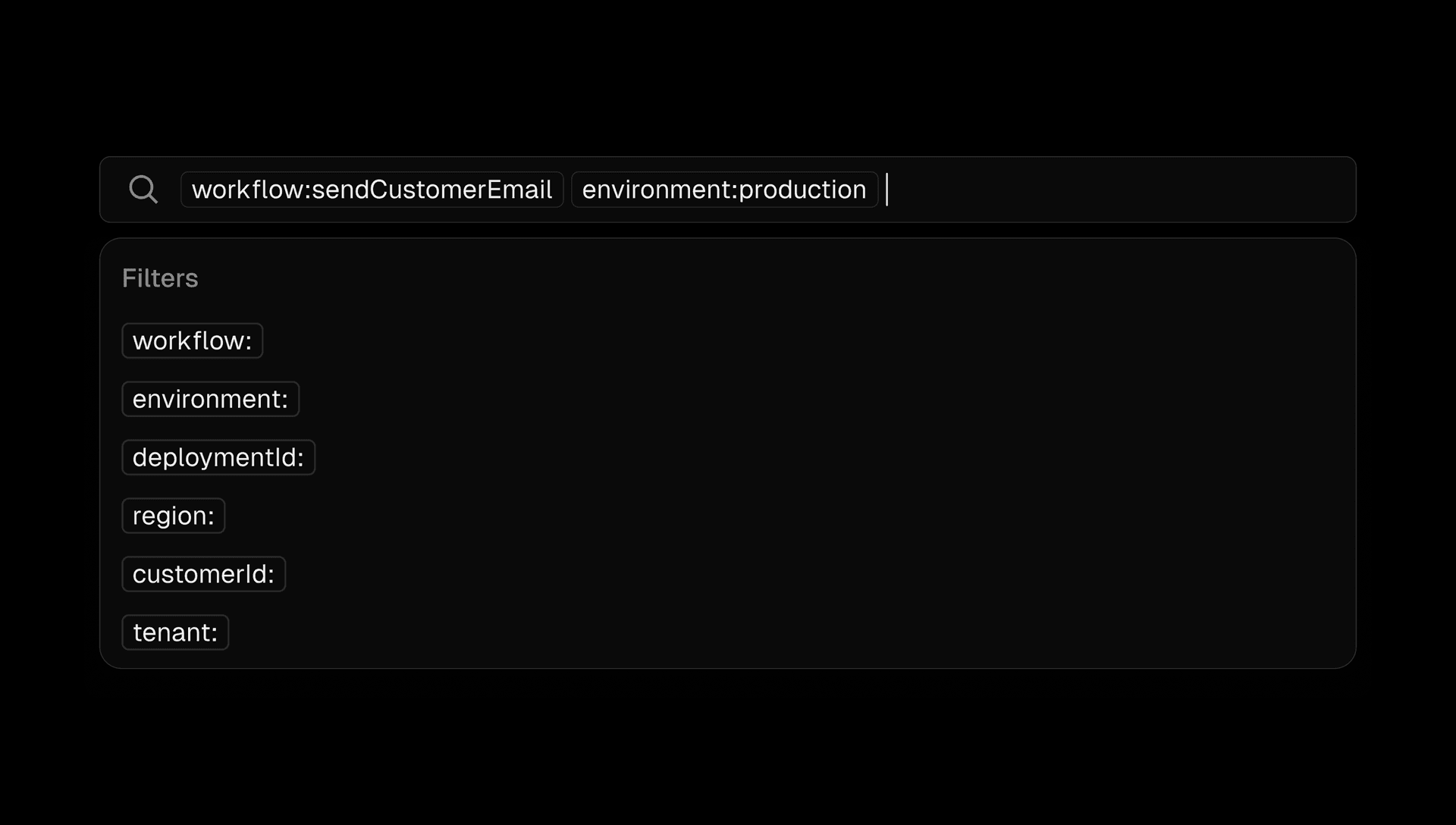The height and width of the screenshot is (825, 1456).
Task: Pick the tenant: filter suggestion
Action: [x=175, y=632]
